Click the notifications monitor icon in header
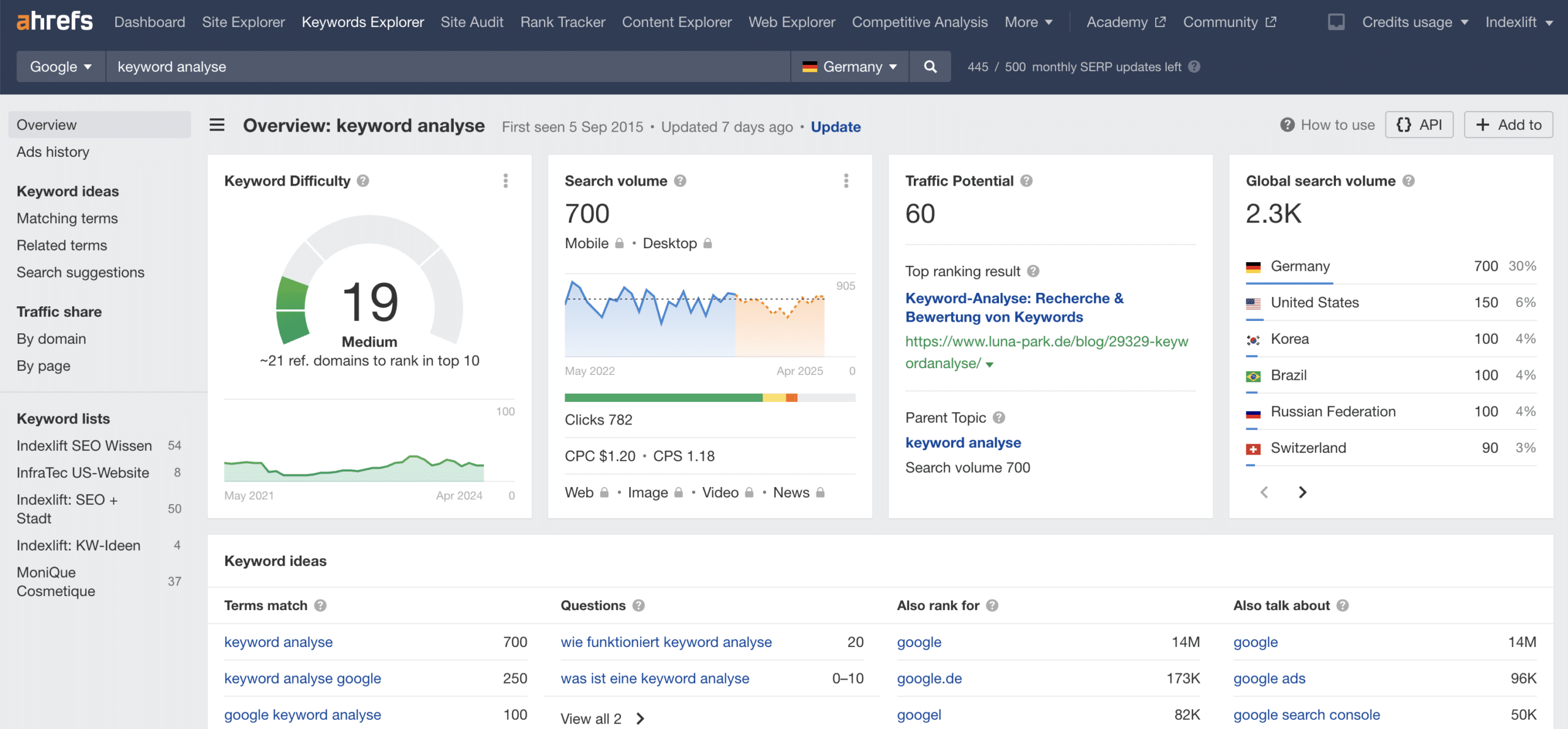Viewport: 1568px width, 729px height. click(x=1336, y=22)
